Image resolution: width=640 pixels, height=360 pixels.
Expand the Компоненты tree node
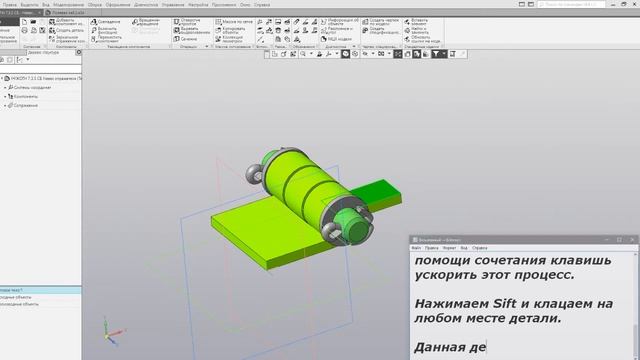click(x=5, y=96)
